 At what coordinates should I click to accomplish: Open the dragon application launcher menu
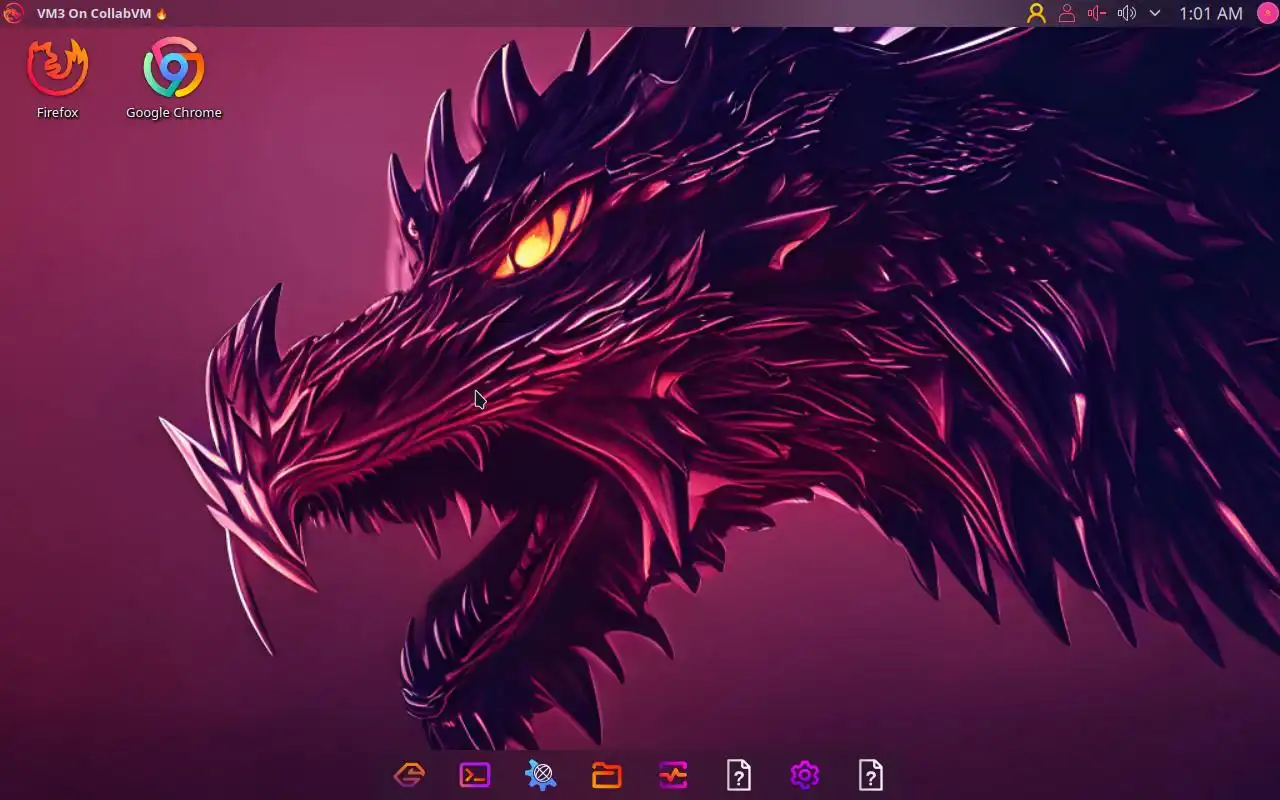click(x=13, y=13)
